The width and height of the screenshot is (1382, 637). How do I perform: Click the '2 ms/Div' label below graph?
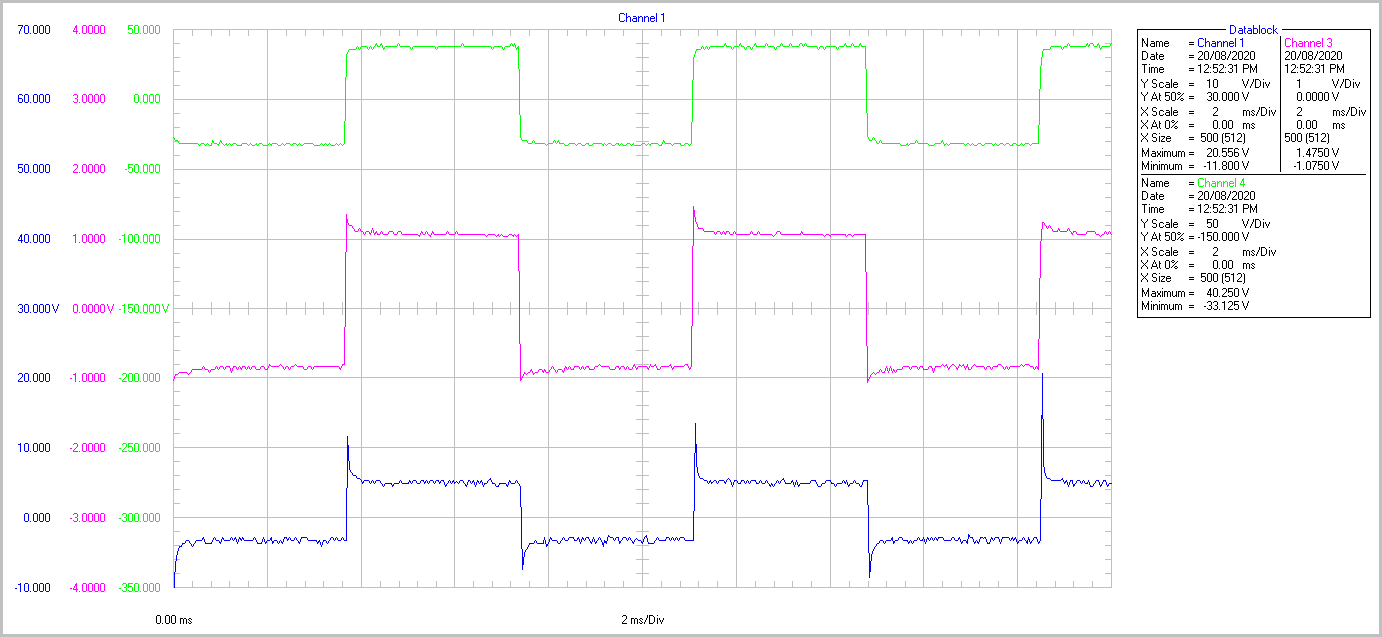pos(642,620)
